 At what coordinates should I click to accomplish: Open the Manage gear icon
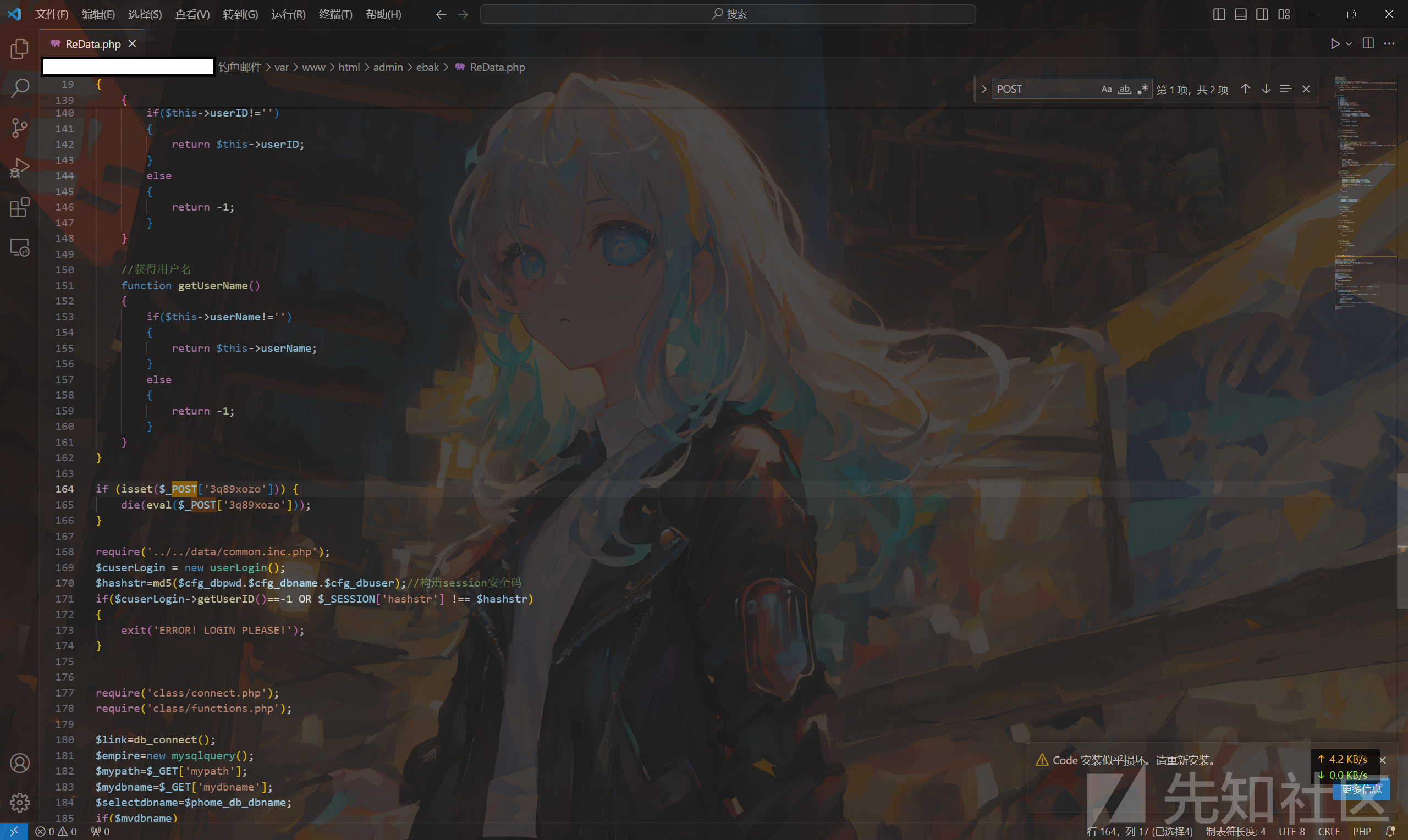[x=20, y=803]
